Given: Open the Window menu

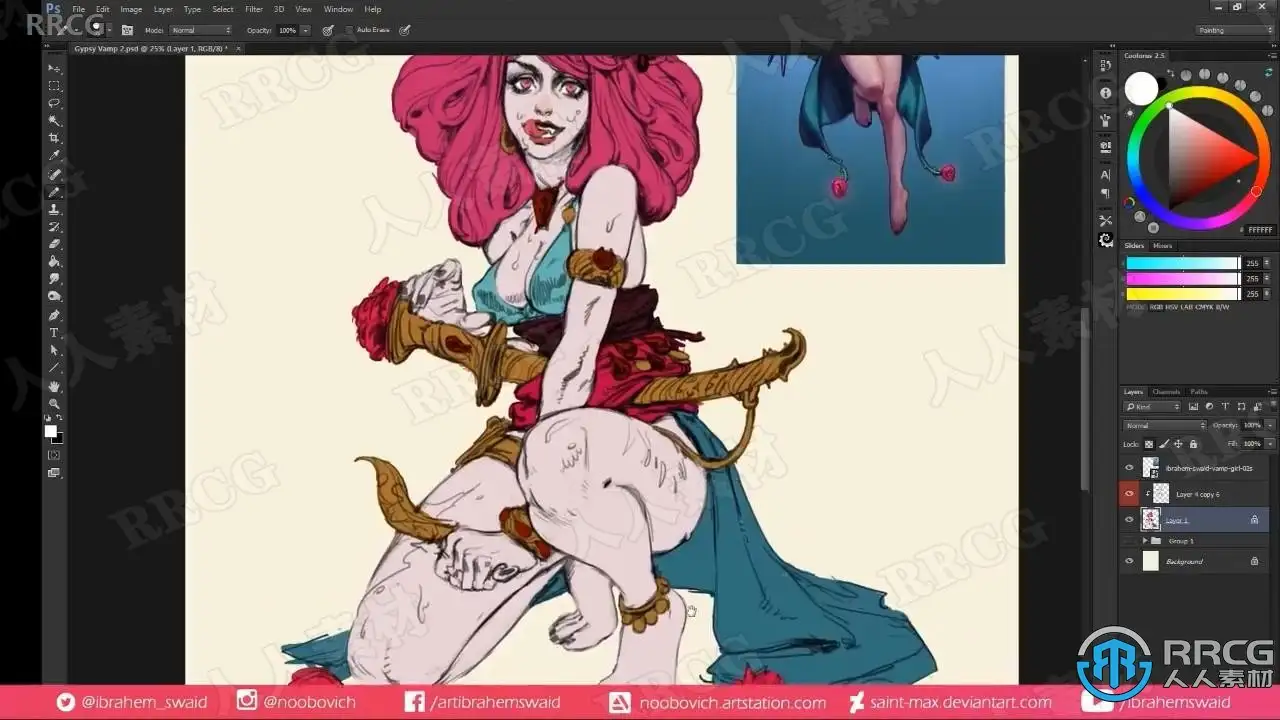Looking at the screenshot, I should (338, 9).
